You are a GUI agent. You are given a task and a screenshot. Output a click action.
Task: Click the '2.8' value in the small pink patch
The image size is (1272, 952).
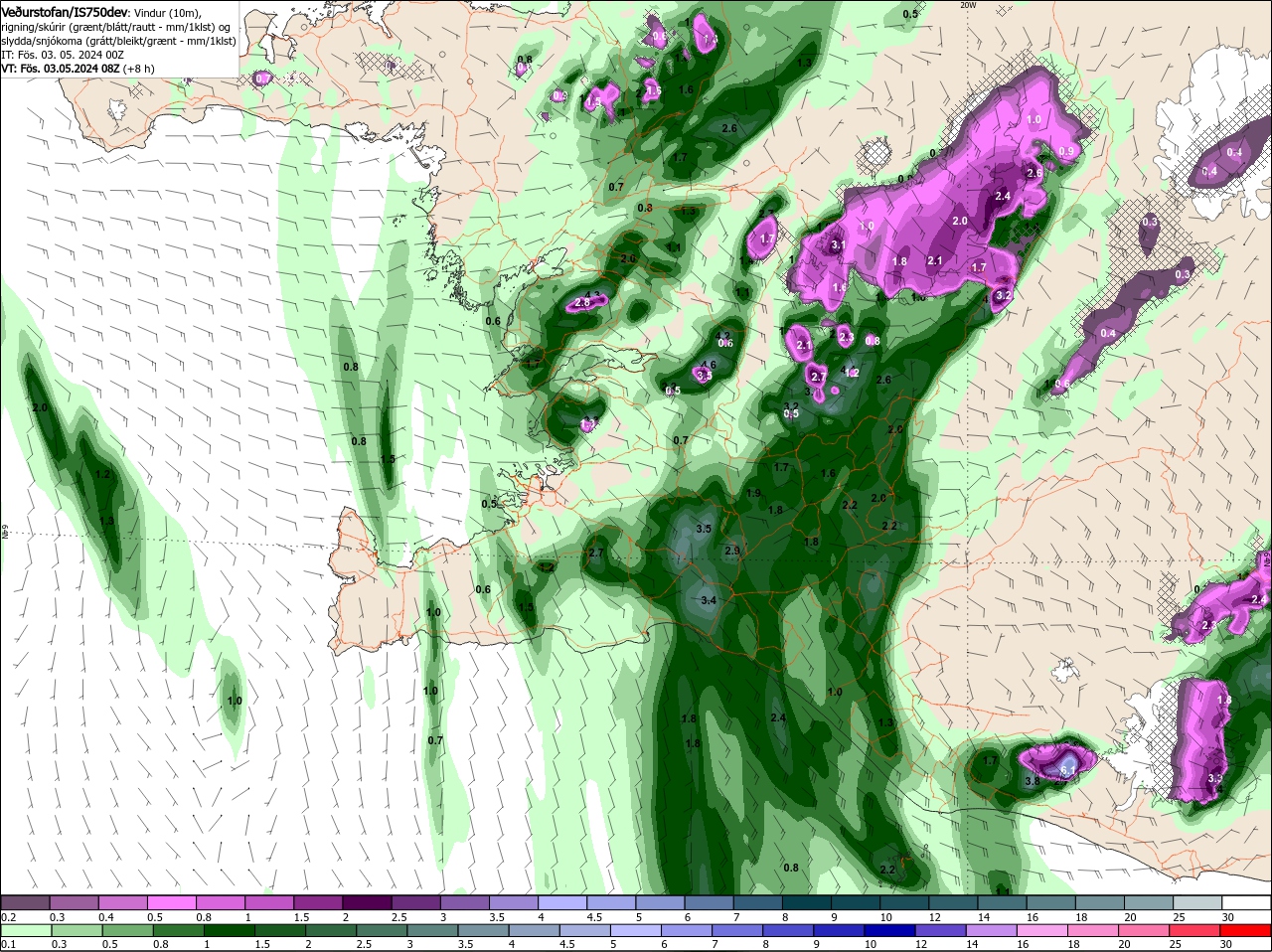tap(582, 302)
